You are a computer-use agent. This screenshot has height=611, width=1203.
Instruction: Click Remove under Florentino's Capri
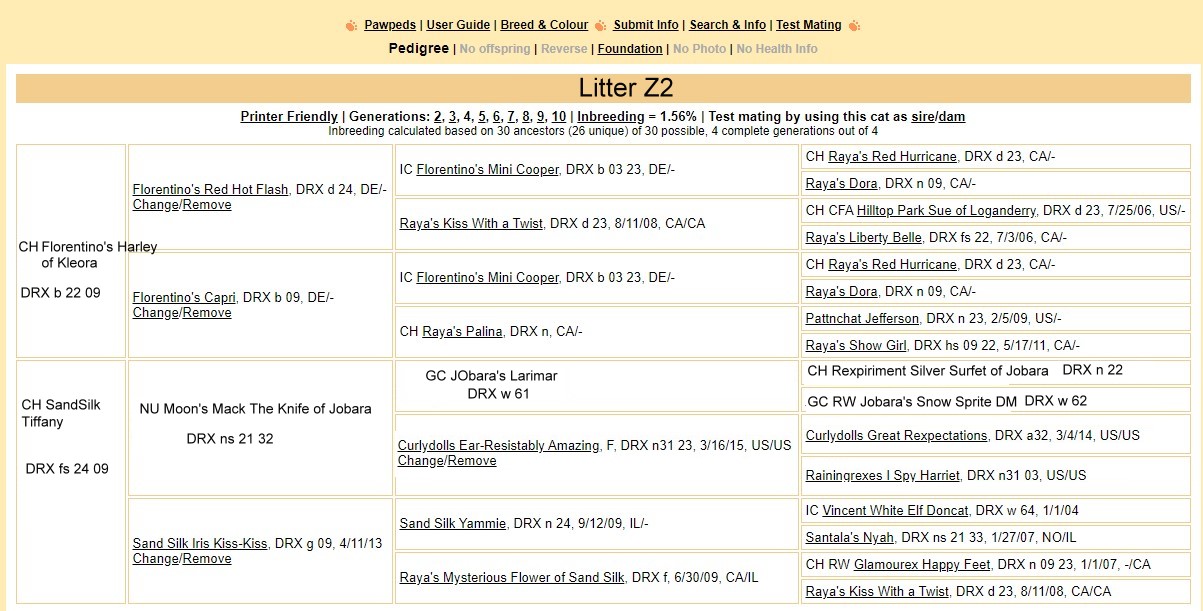click(207, 313)
